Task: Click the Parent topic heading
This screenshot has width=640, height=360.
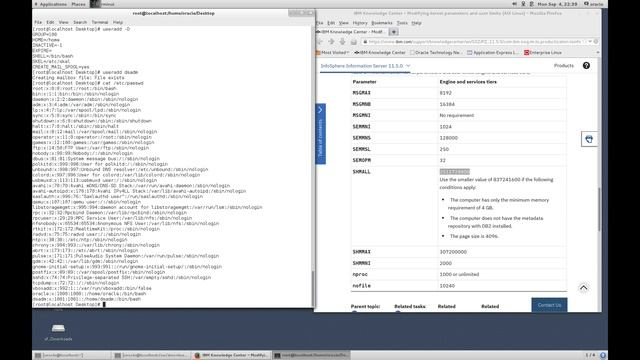Action: [365, 306]
